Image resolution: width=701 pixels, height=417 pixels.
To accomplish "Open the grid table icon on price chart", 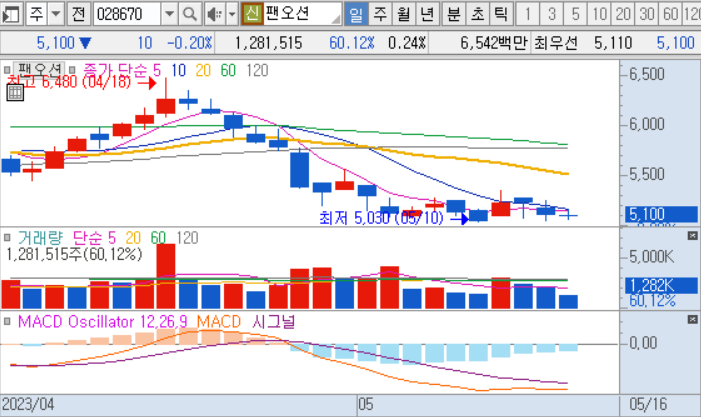I will tap(15, 93).
